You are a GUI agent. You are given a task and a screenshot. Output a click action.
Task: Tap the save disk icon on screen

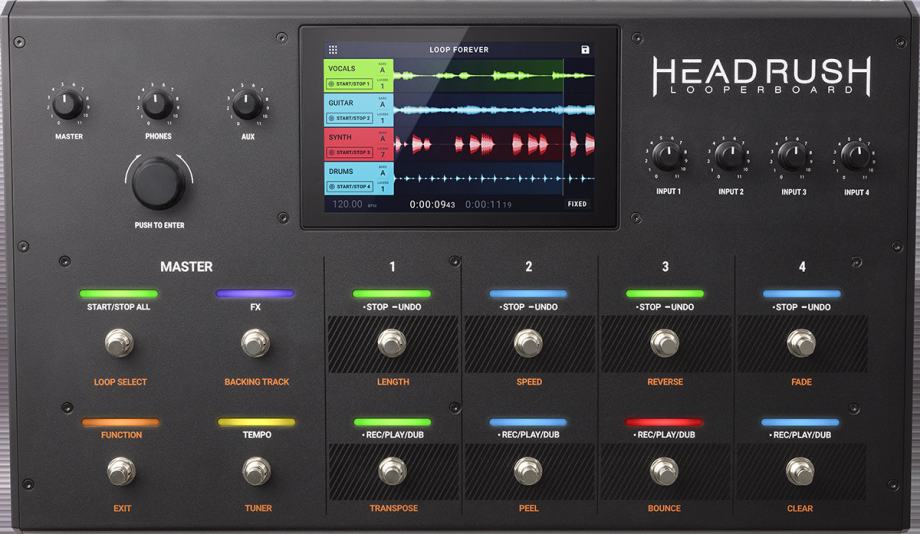coord(585,50)
